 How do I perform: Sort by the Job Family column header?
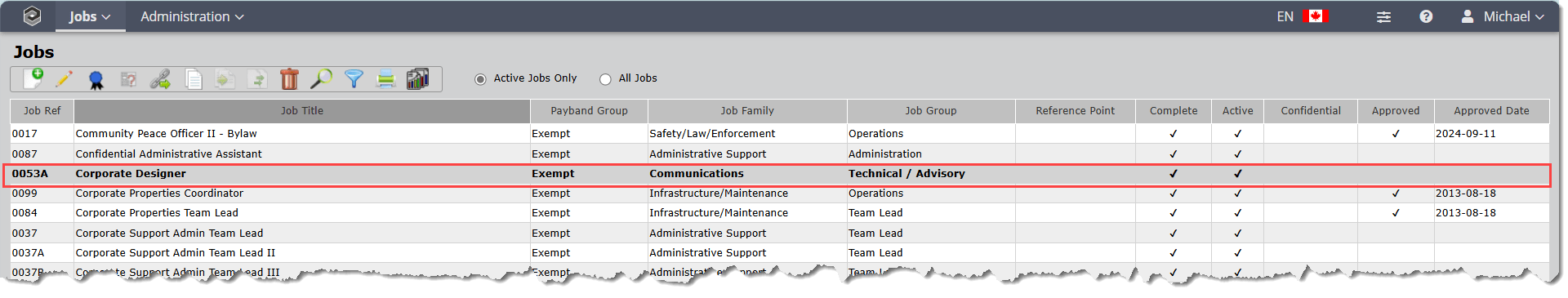click(747, 111)
